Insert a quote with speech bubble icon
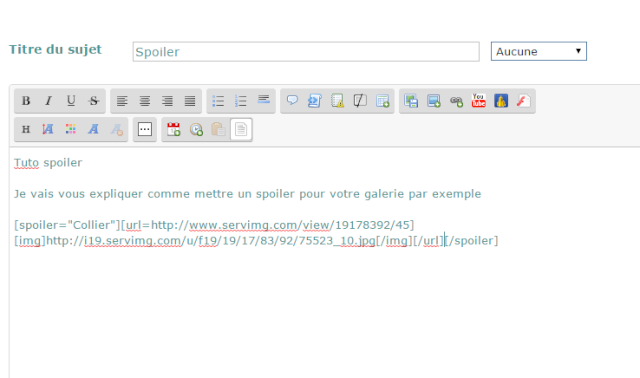 (x=292, y=100)
